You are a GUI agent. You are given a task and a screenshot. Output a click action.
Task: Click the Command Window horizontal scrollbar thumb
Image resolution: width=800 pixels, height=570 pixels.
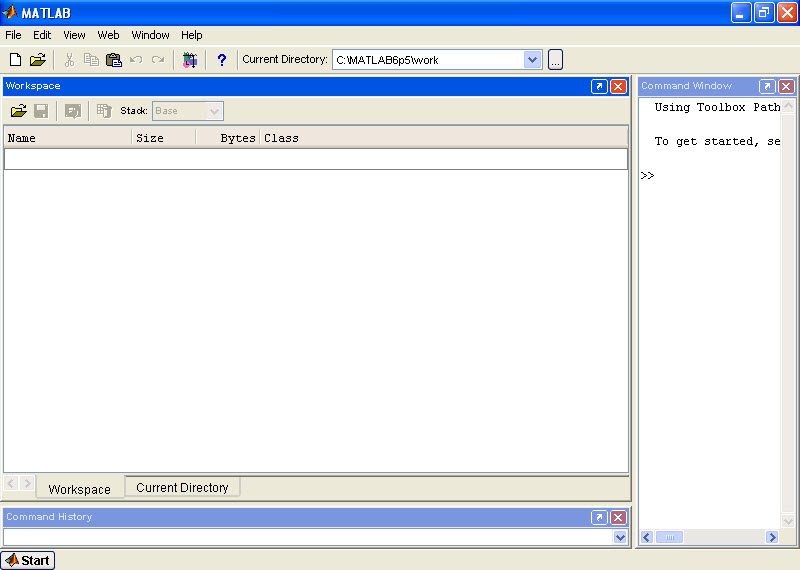coord(669,537)
